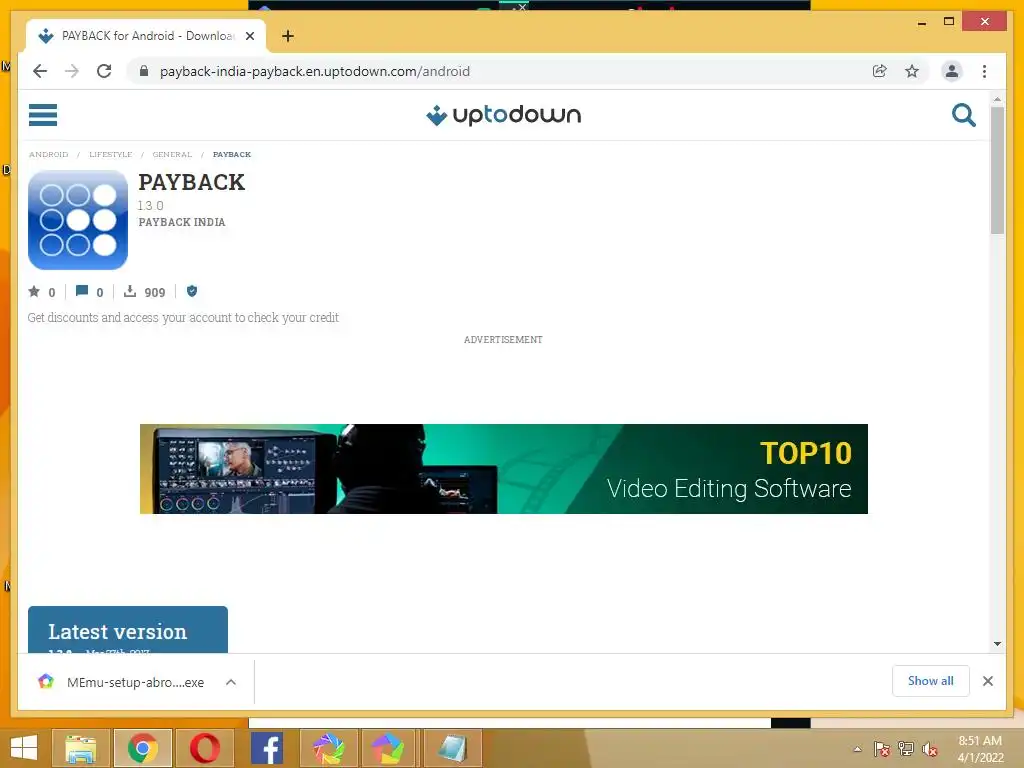Click the scrollbar up arrow
This screenshot has width=1024, height=768.
997,99
